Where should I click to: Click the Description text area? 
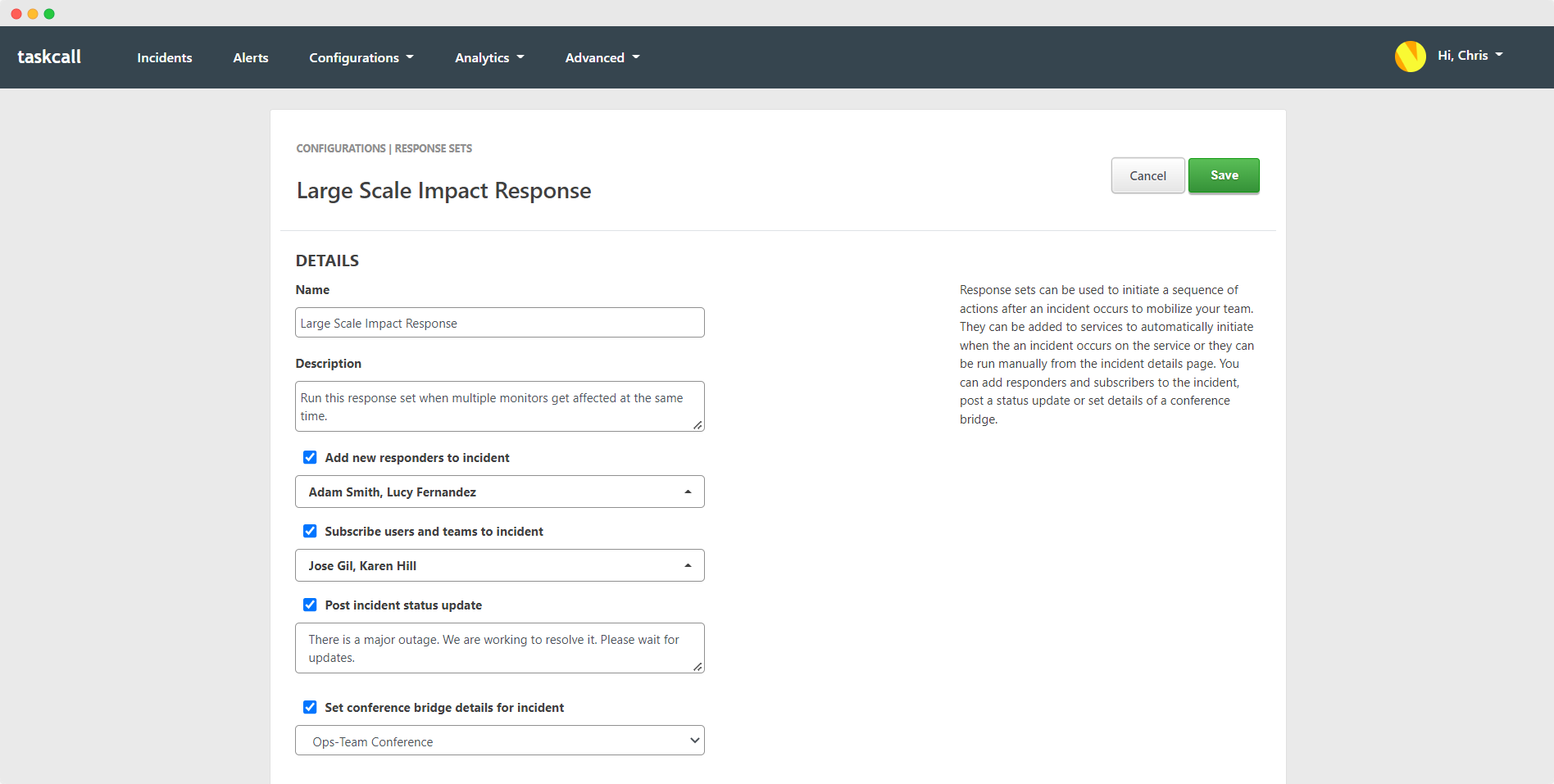pyautogui.click(x=500, y=406)
